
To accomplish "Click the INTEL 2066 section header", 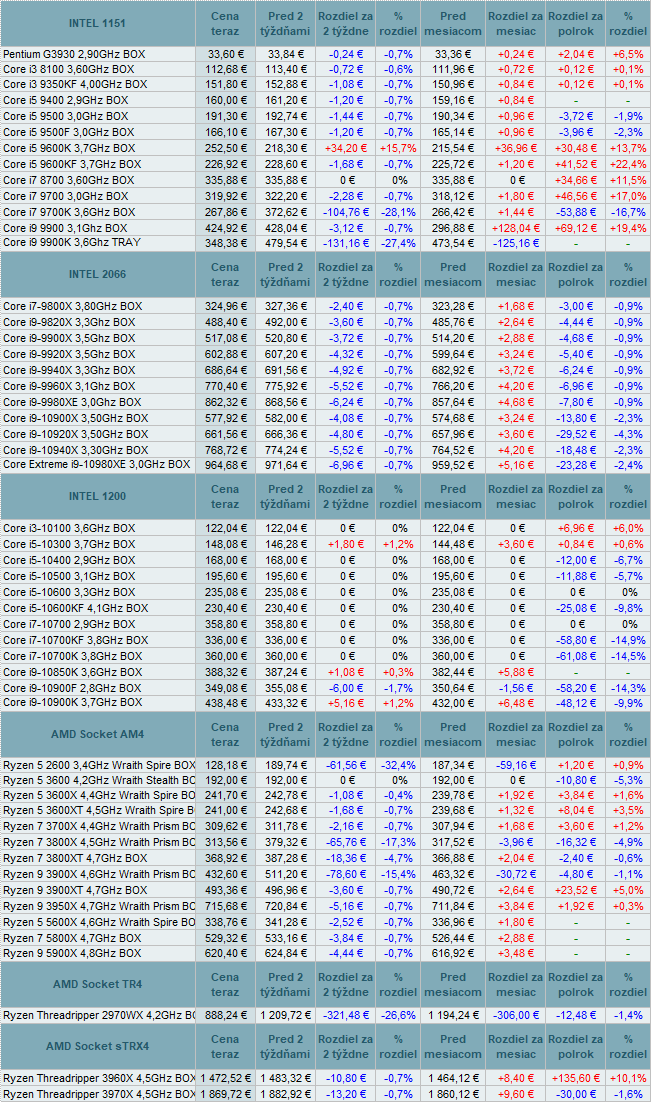I will tap(97, 274).
